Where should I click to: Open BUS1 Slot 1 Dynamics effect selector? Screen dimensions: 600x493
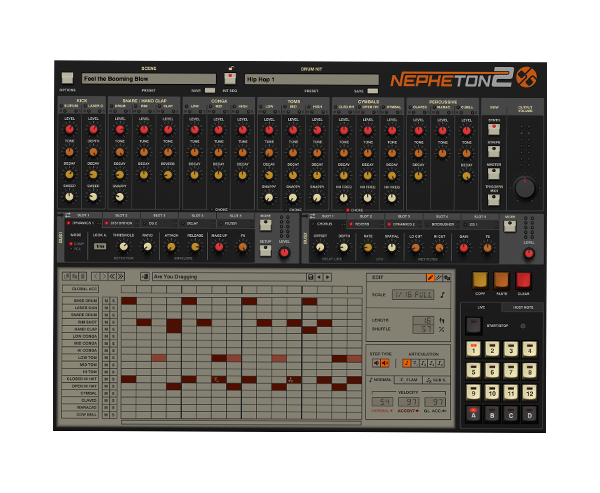84,223
